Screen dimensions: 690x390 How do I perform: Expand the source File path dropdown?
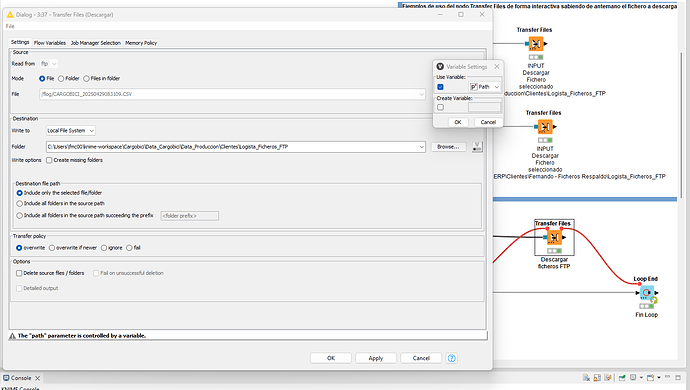421,94
